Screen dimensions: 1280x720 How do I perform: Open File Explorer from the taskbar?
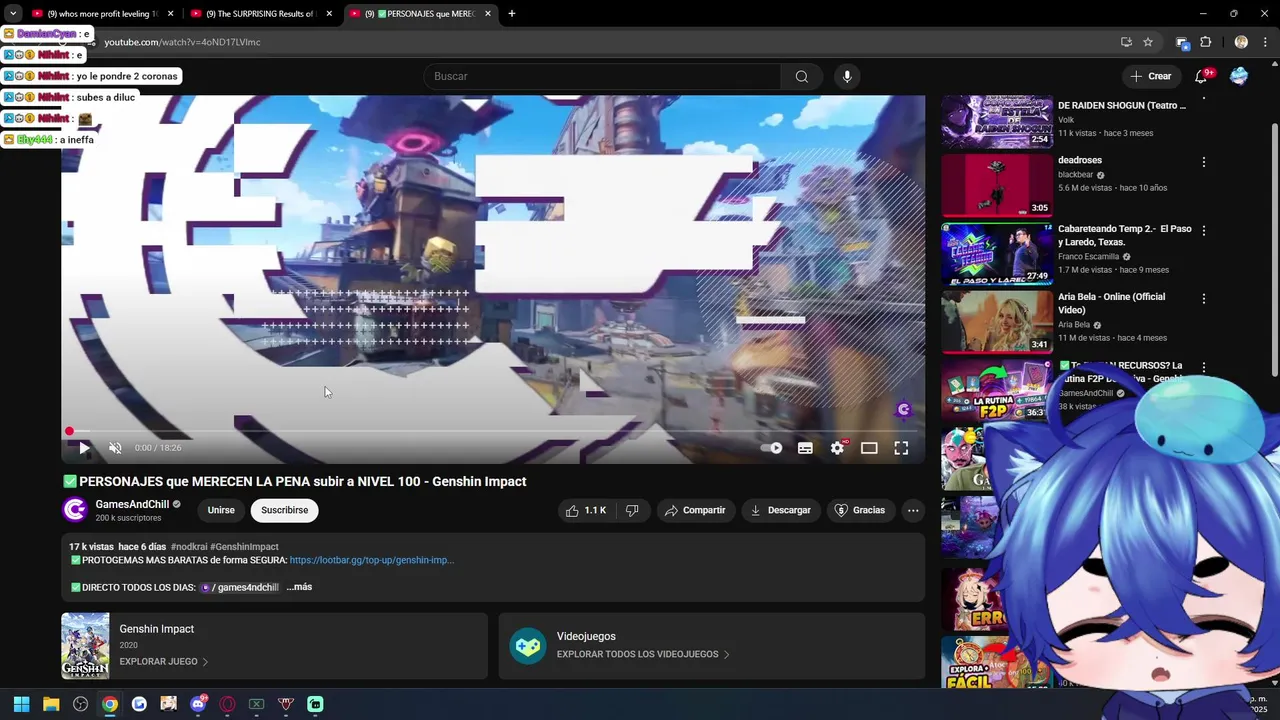(x=51, y=704)
